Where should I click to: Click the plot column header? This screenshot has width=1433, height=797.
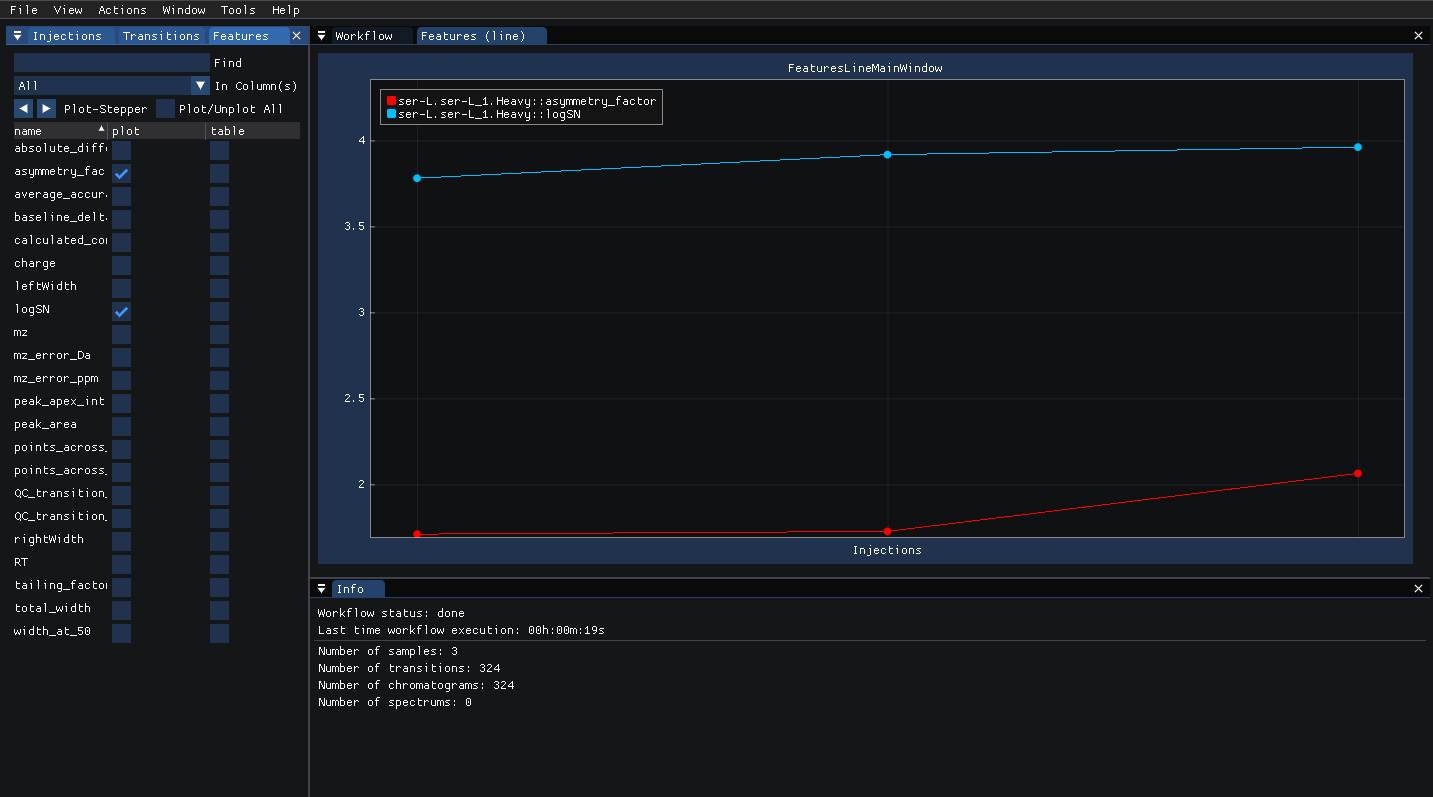[x=157, y=131]
